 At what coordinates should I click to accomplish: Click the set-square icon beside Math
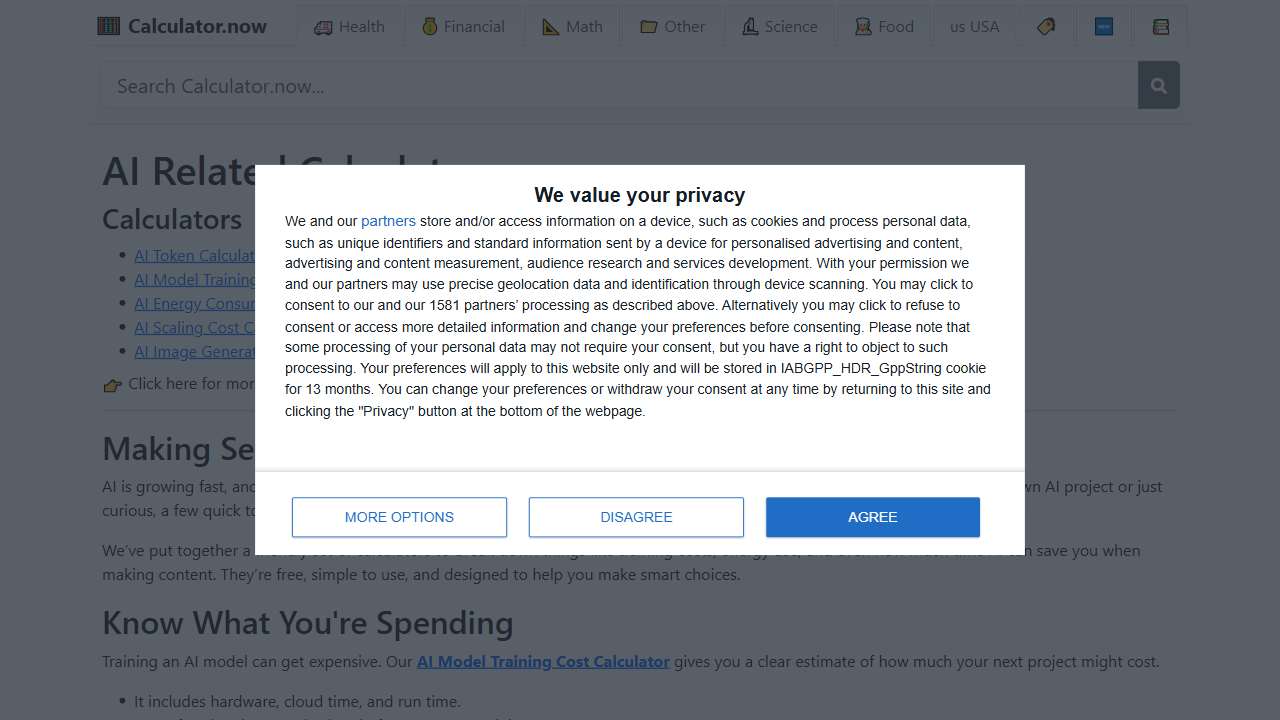[551, 27]
